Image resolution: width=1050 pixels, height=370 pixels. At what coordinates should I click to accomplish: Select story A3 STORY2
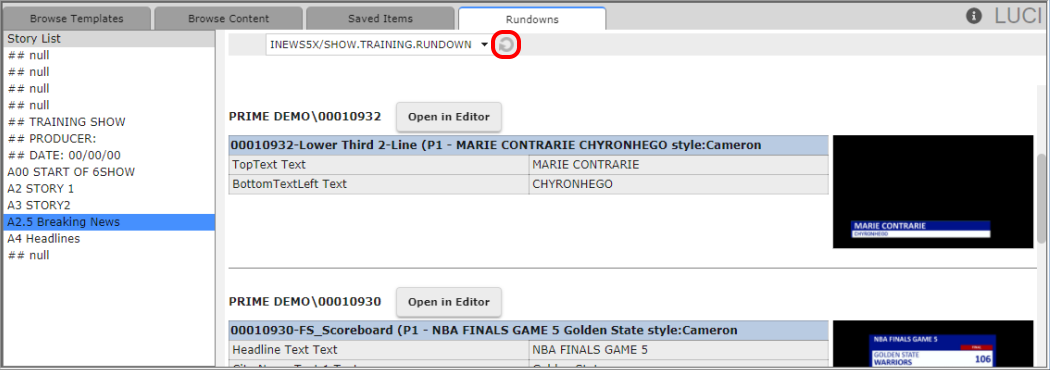point(108,205)
